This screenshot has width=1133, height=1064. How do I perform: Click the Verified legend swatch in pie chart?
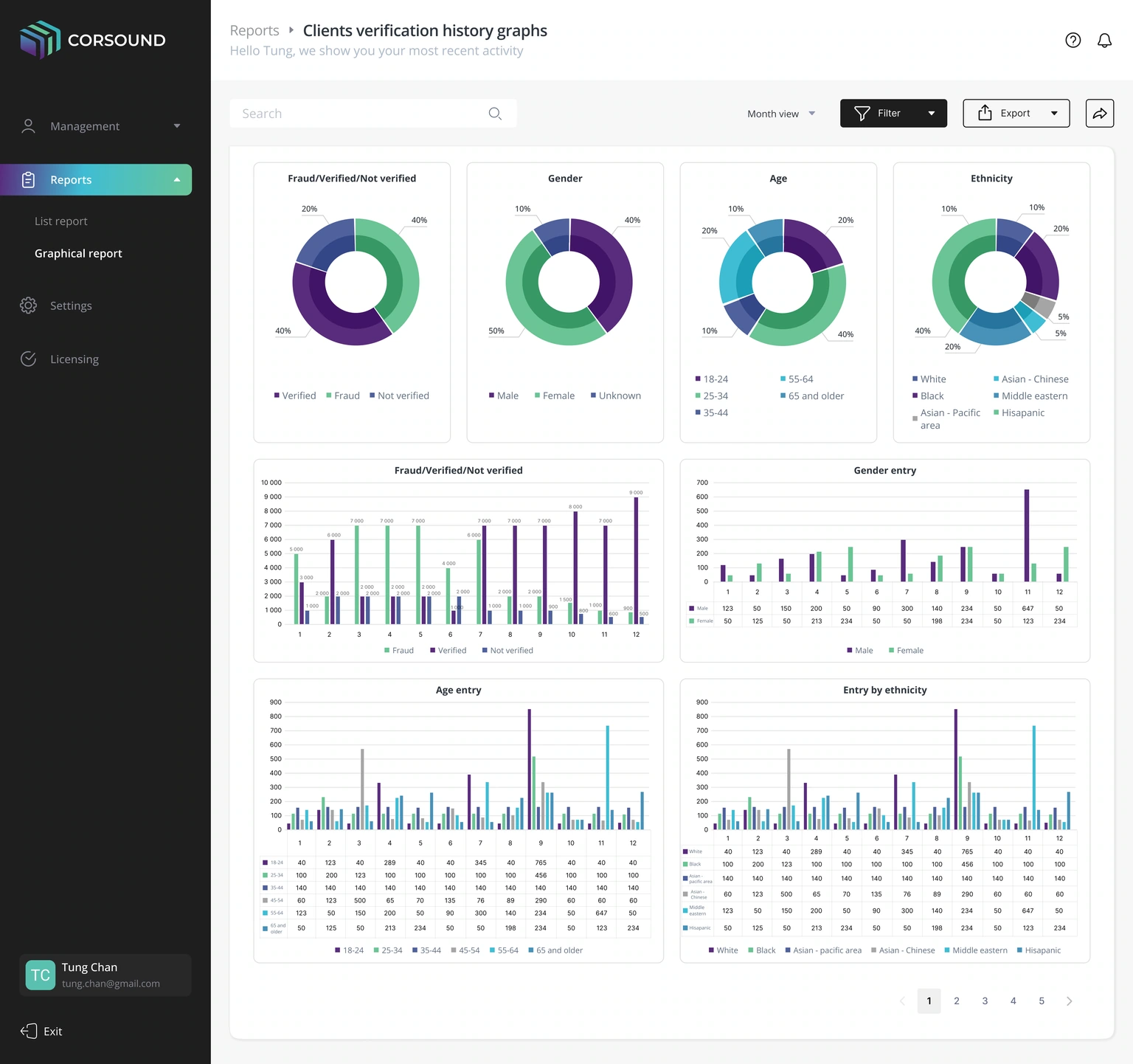point(277,395)
